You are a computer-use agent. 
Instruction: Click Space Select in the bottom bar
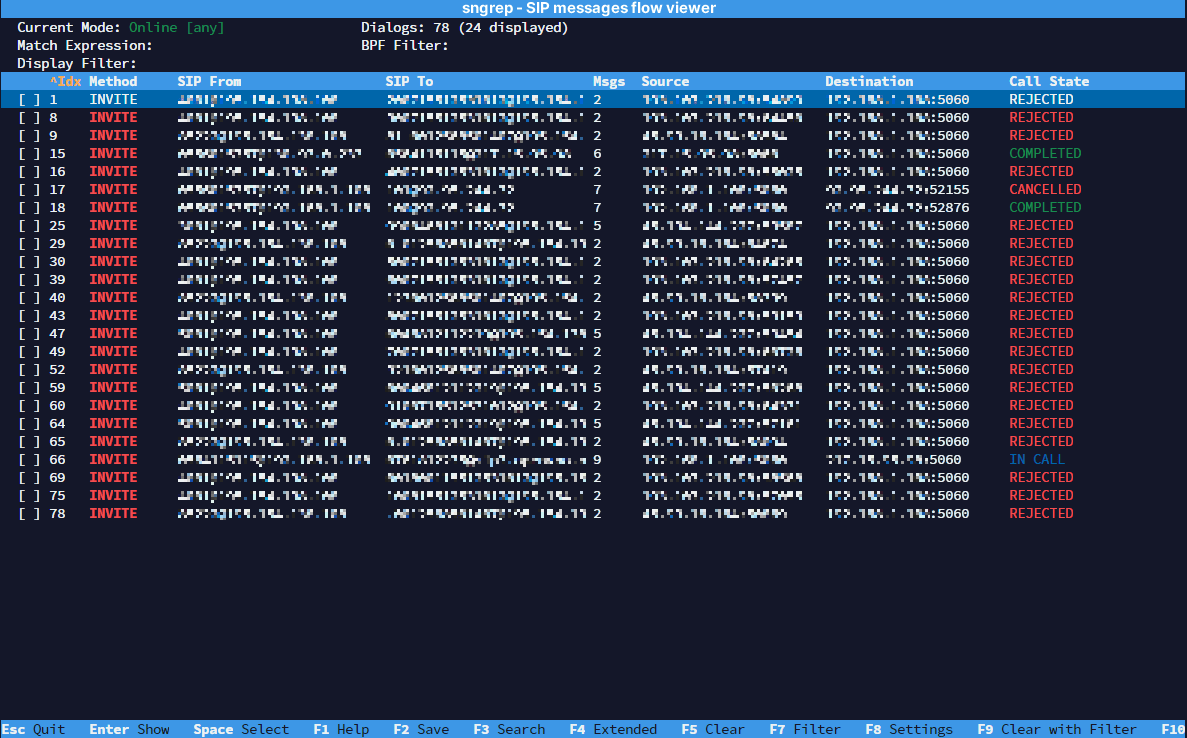pyautogui.click(x=241, y=730)
